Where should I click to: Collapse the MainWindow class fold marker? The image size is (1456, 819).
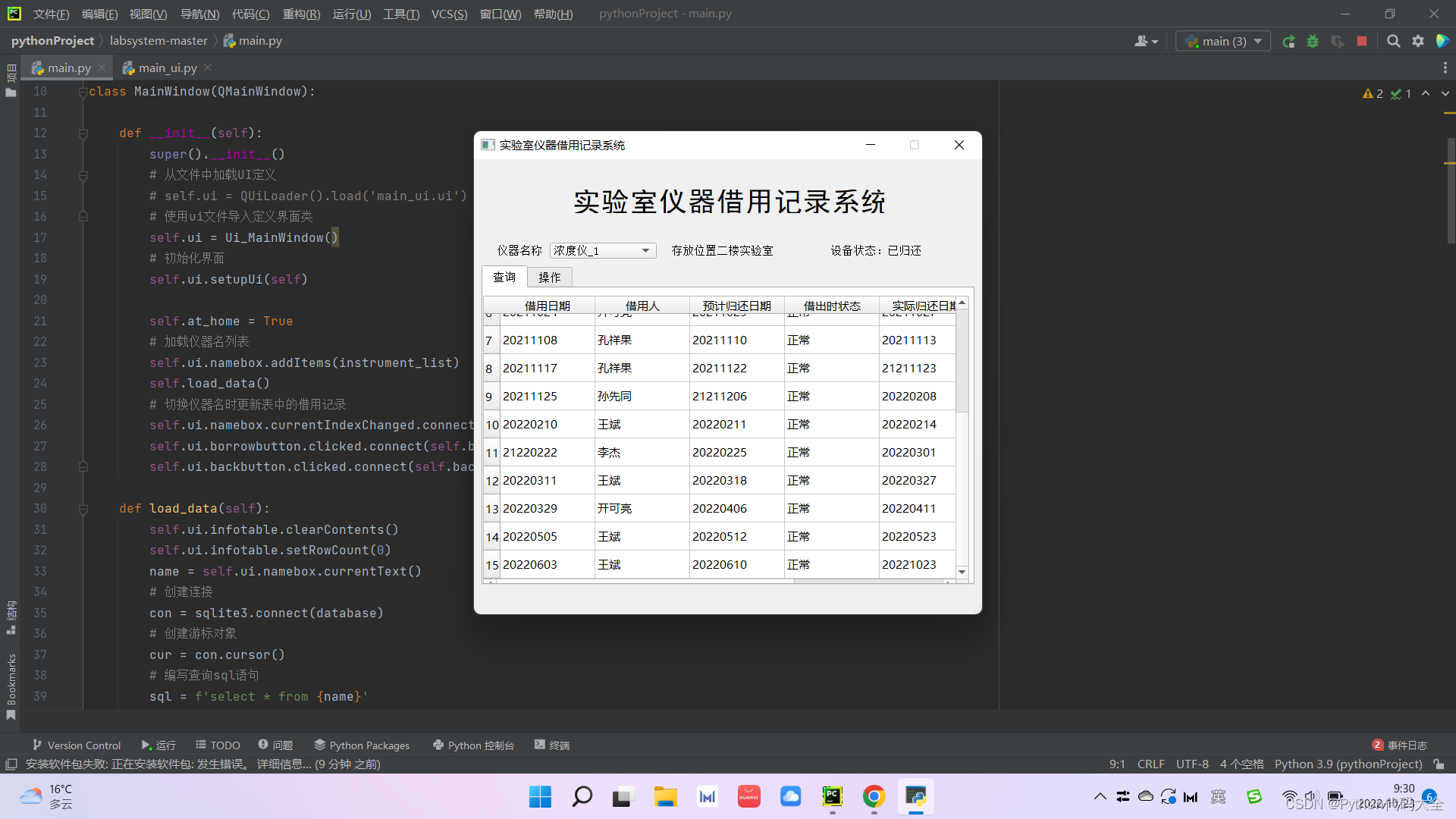coord(83,92)
